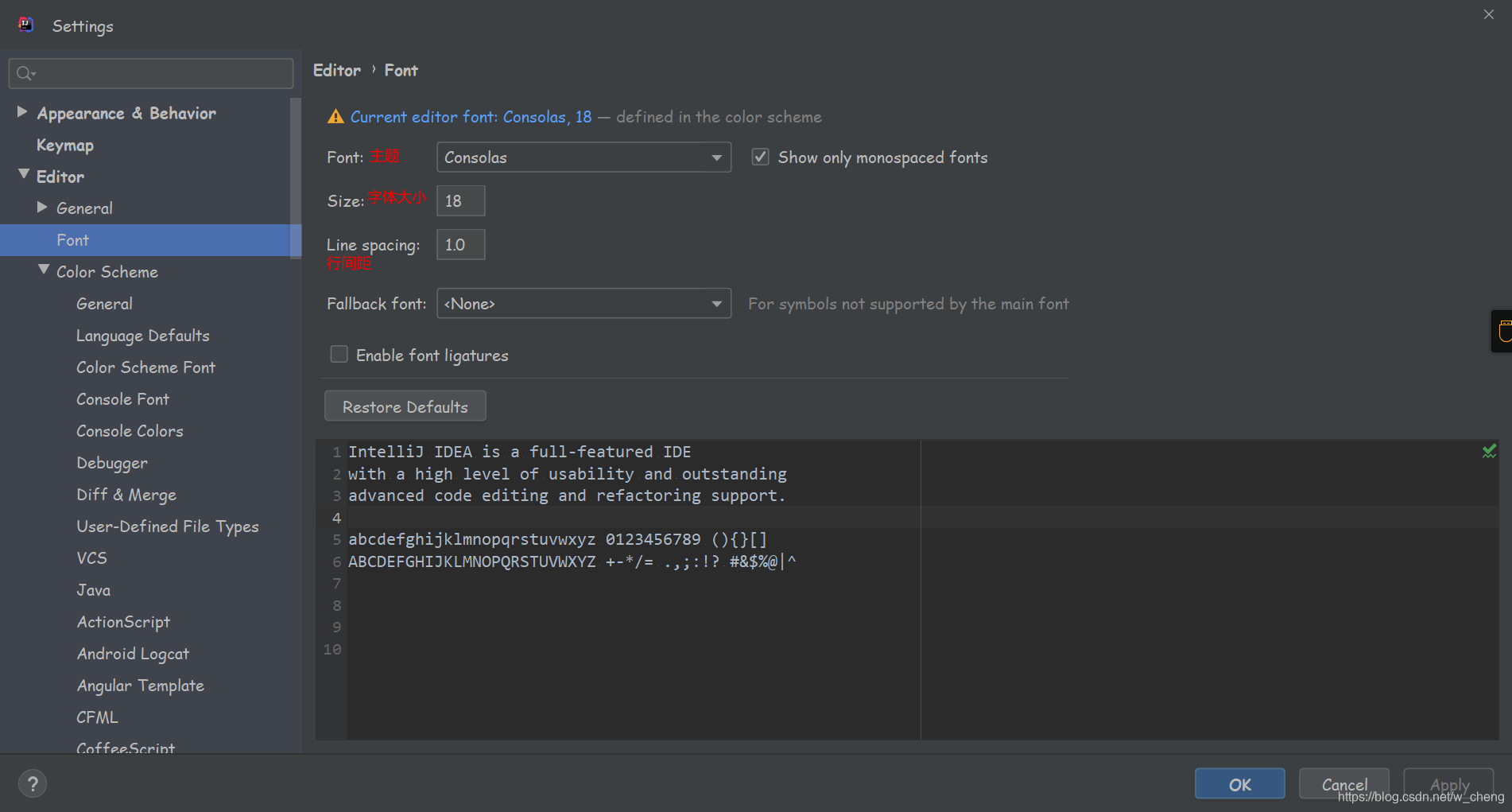
Task: Open Java color scheme settings
Action: pos(93,590)
